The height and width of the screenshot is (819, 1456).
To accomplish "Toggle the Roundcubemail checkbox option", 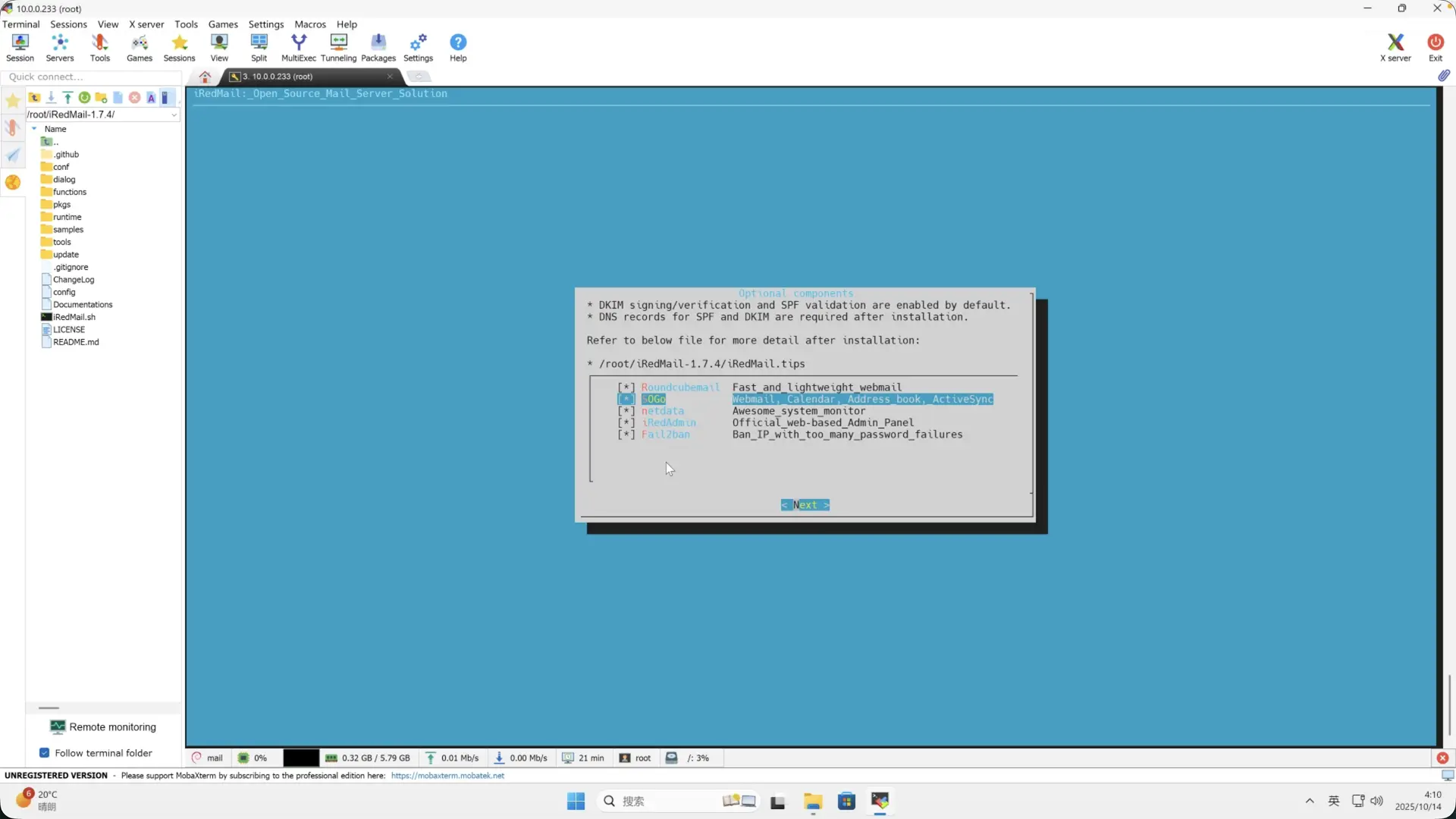I will [626, 388].
